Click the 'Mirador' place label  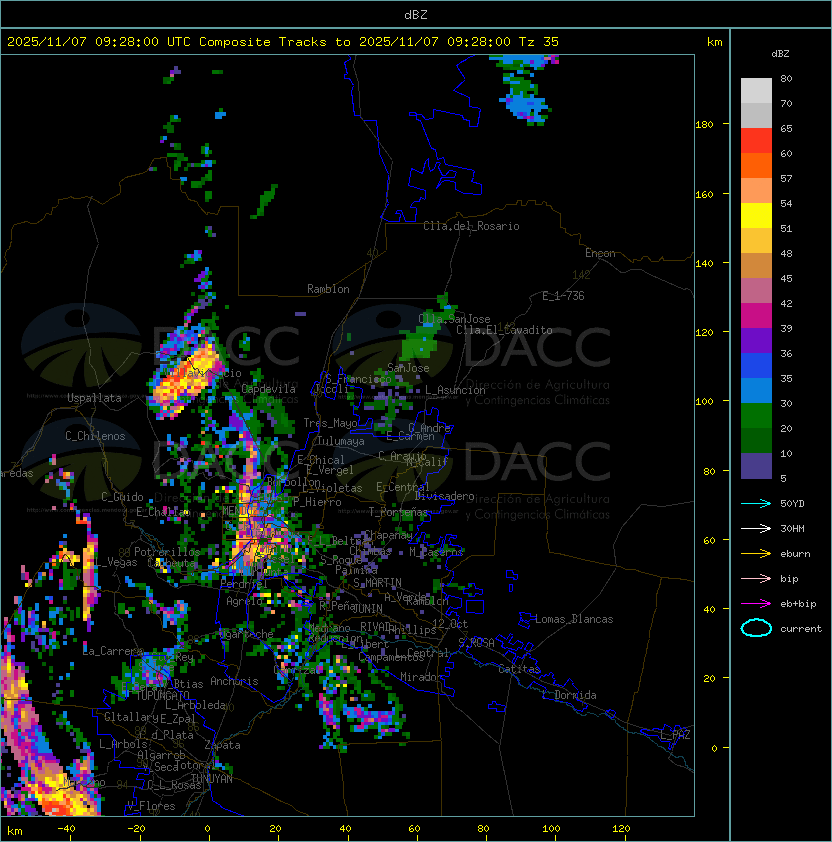pyautogui.click(x=422, y=677)
